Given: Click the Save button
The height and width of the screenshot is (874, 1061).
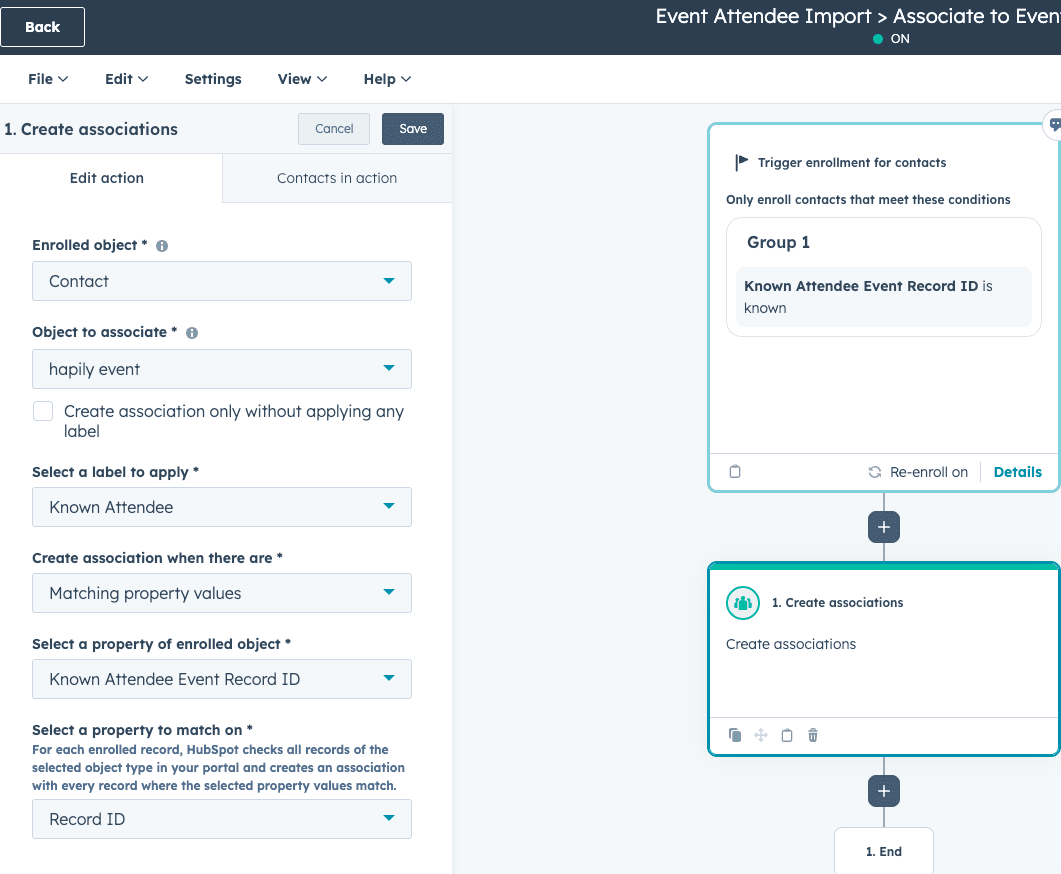Looking at the screenshot, I should tap(413, 129).
